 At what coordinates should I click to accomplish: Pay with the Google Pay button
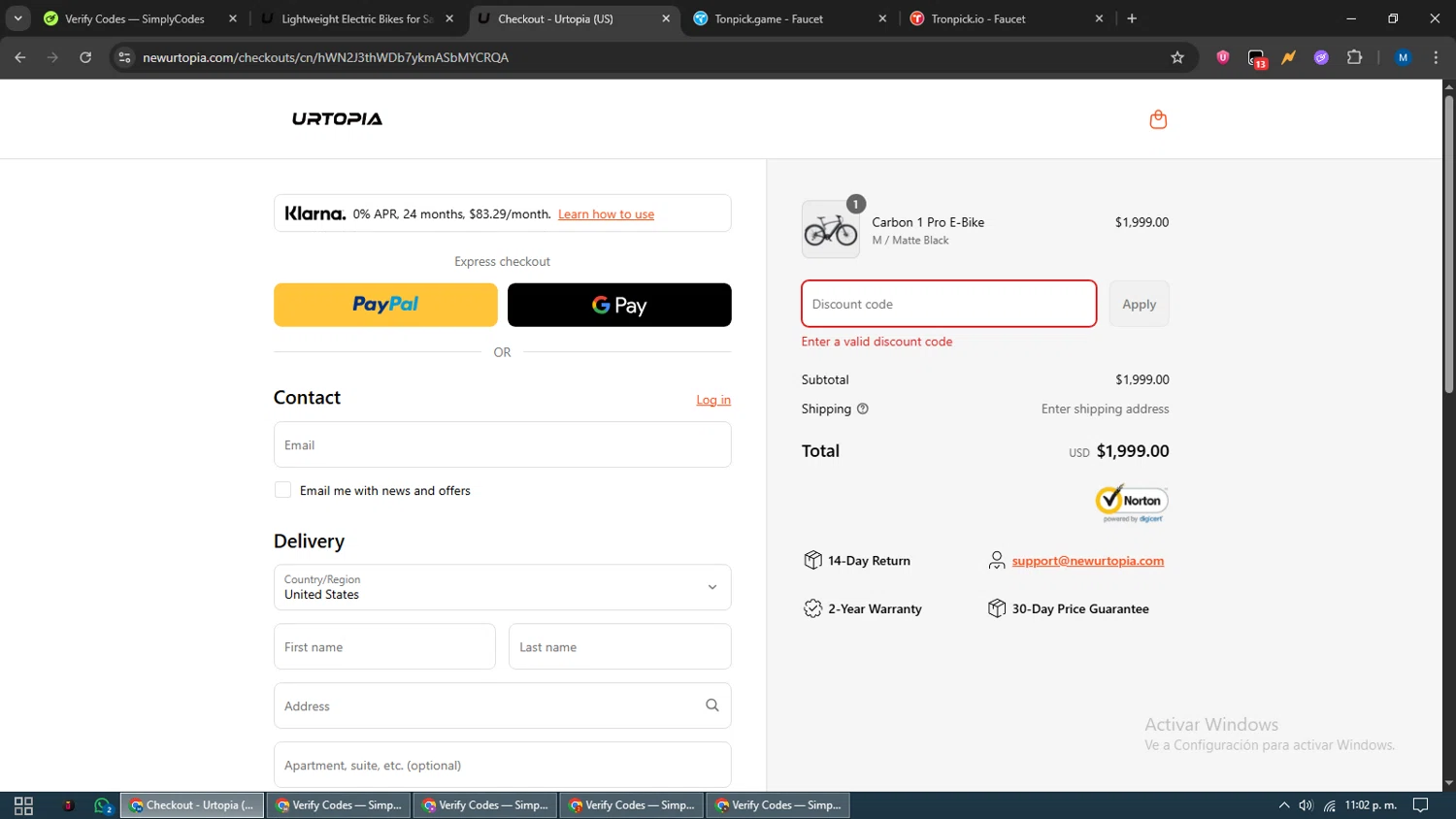coord(619,305)
